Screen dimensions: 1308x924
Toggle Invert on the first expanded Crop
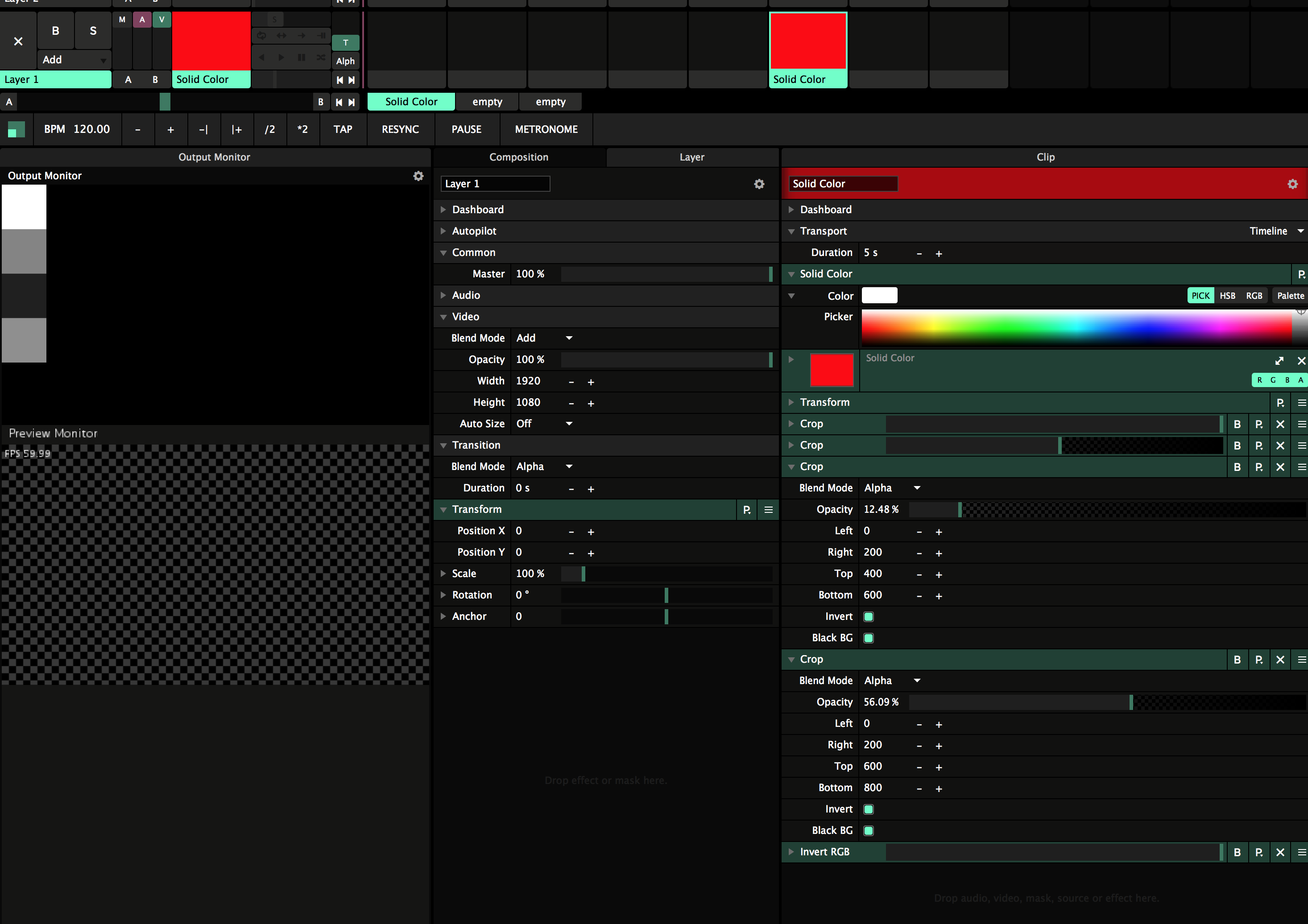pyautogui.click(x=868, y=617)
